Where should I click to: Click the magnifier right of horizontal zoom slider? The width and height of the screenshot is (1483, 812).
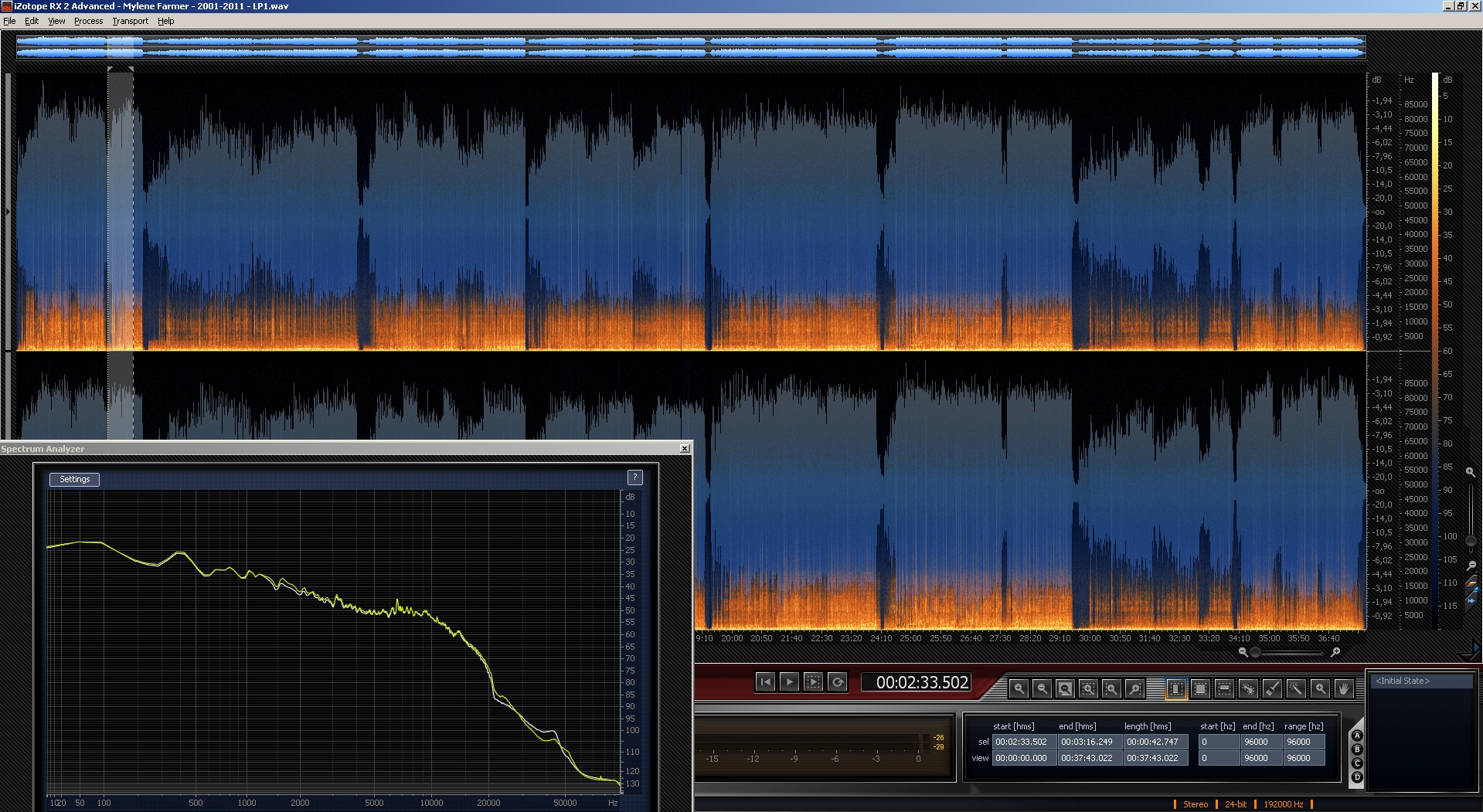[1335, 652]
